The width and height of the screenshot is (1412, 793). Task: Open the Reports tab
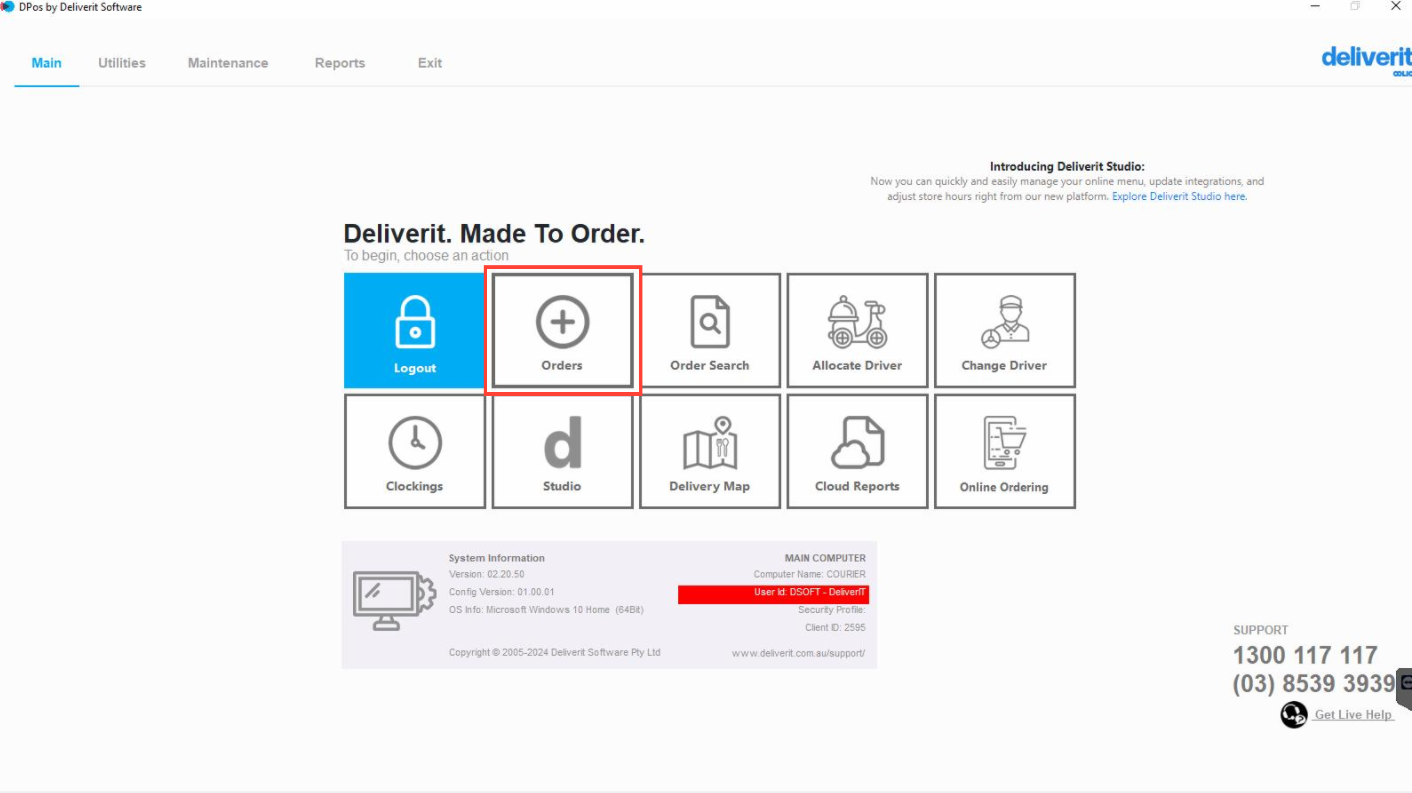point(340,63)
